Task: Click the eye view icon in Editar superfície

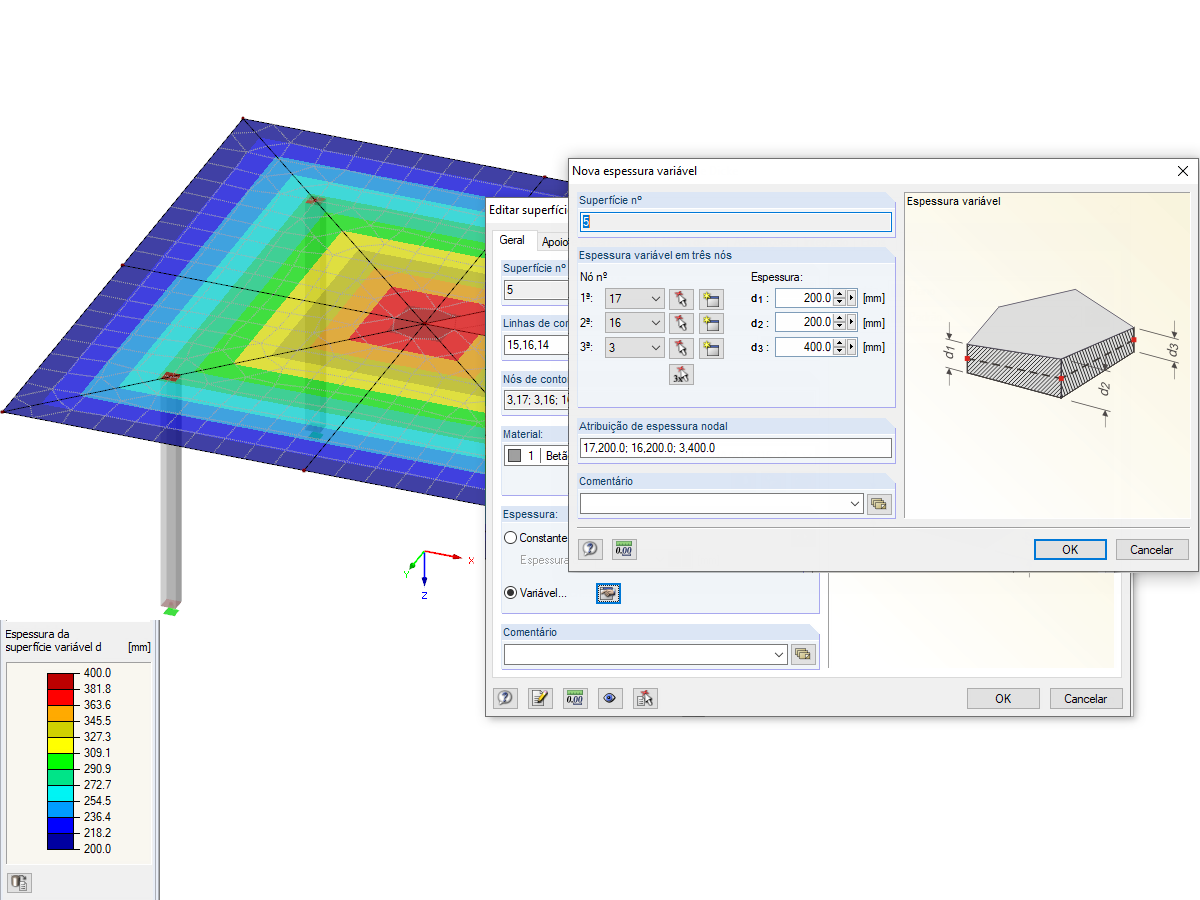Action: pos(610,699)
